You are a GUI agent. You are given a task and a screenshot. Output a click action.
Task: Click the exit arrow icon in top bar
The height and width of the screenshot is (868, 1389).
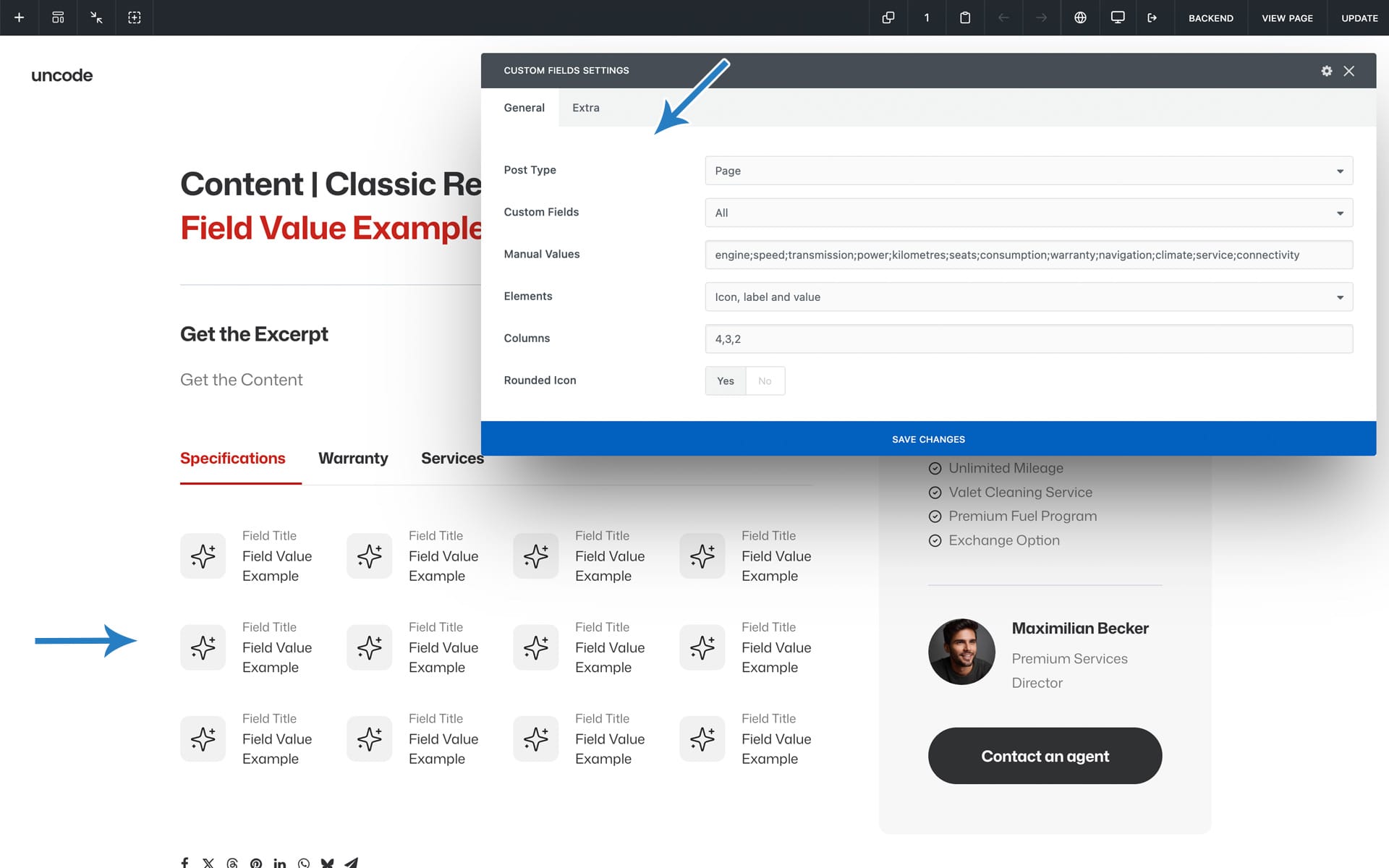(1152, 17)
